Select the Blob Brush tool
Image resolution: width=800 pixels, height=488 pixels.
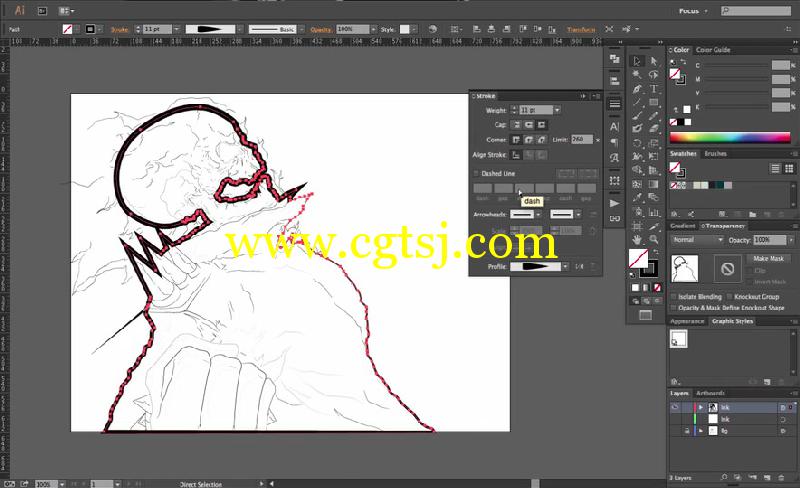tap(637, 129)
